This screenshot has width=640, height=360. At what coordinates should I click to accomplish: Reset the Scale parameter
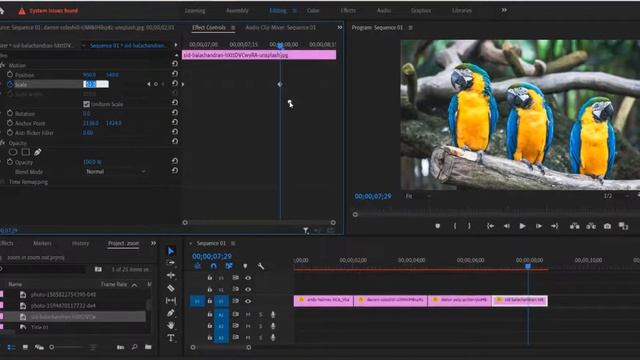(175, 84)
